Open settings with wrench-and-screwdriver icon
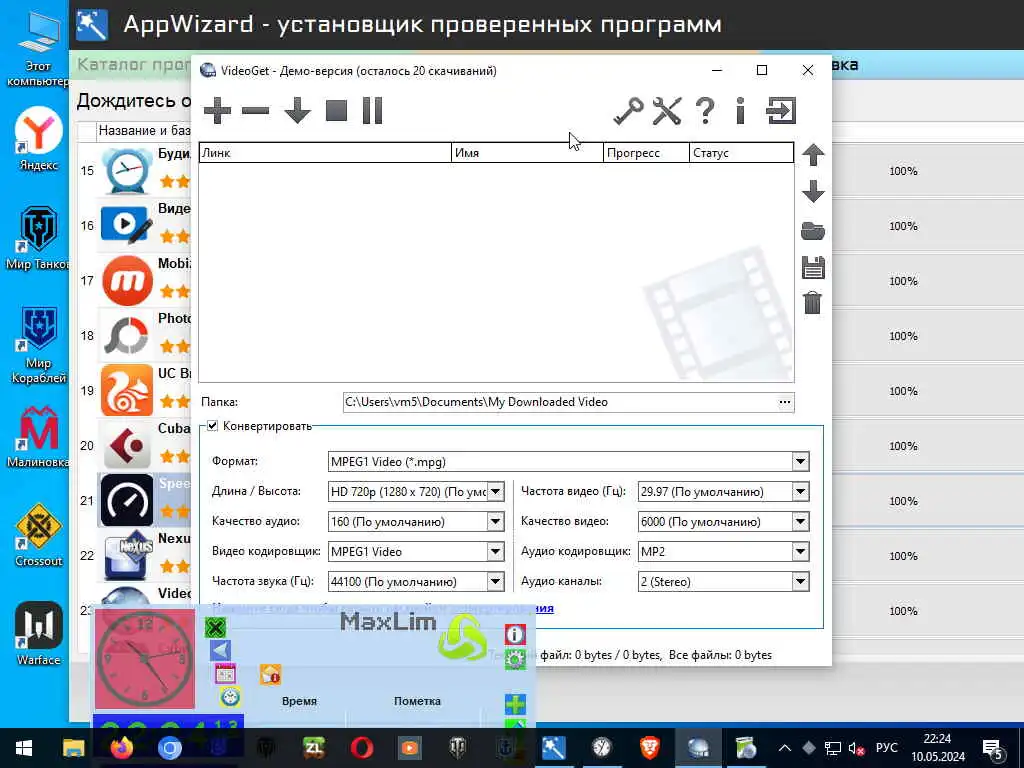 [667, 110]
